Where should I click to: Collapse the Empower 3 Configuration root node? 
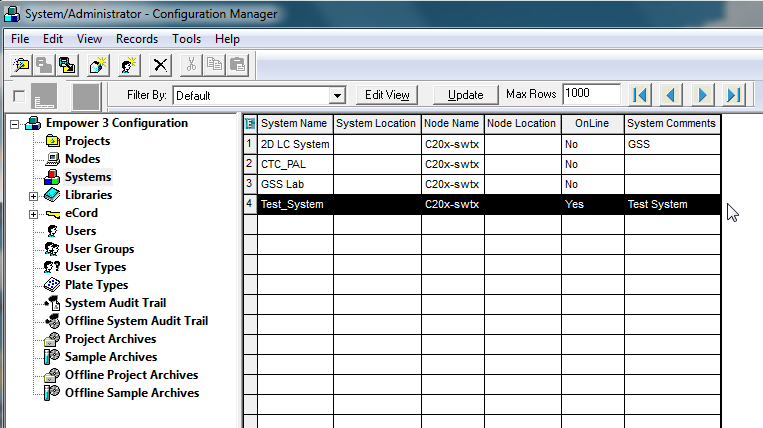tap(15, 125)
